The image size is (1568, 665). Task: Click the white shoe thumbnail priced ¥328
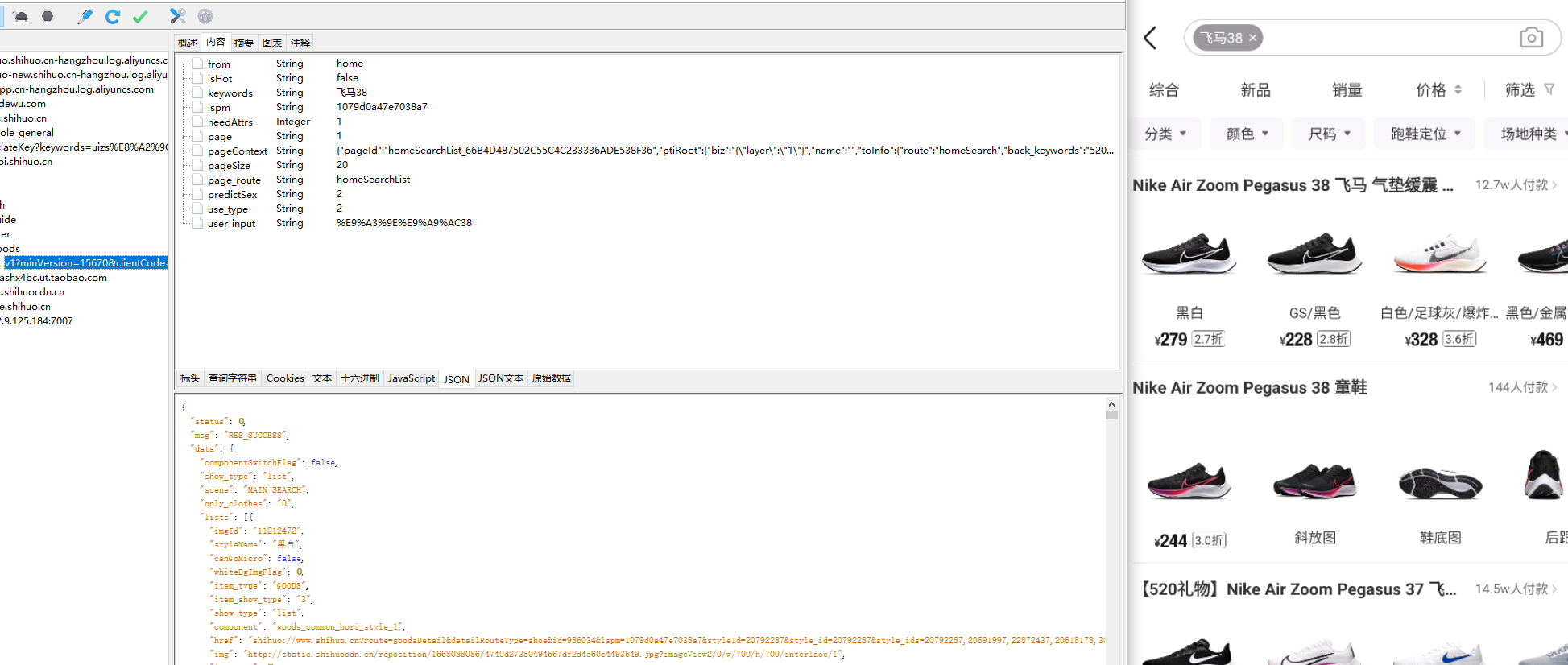click(1440, 254)
